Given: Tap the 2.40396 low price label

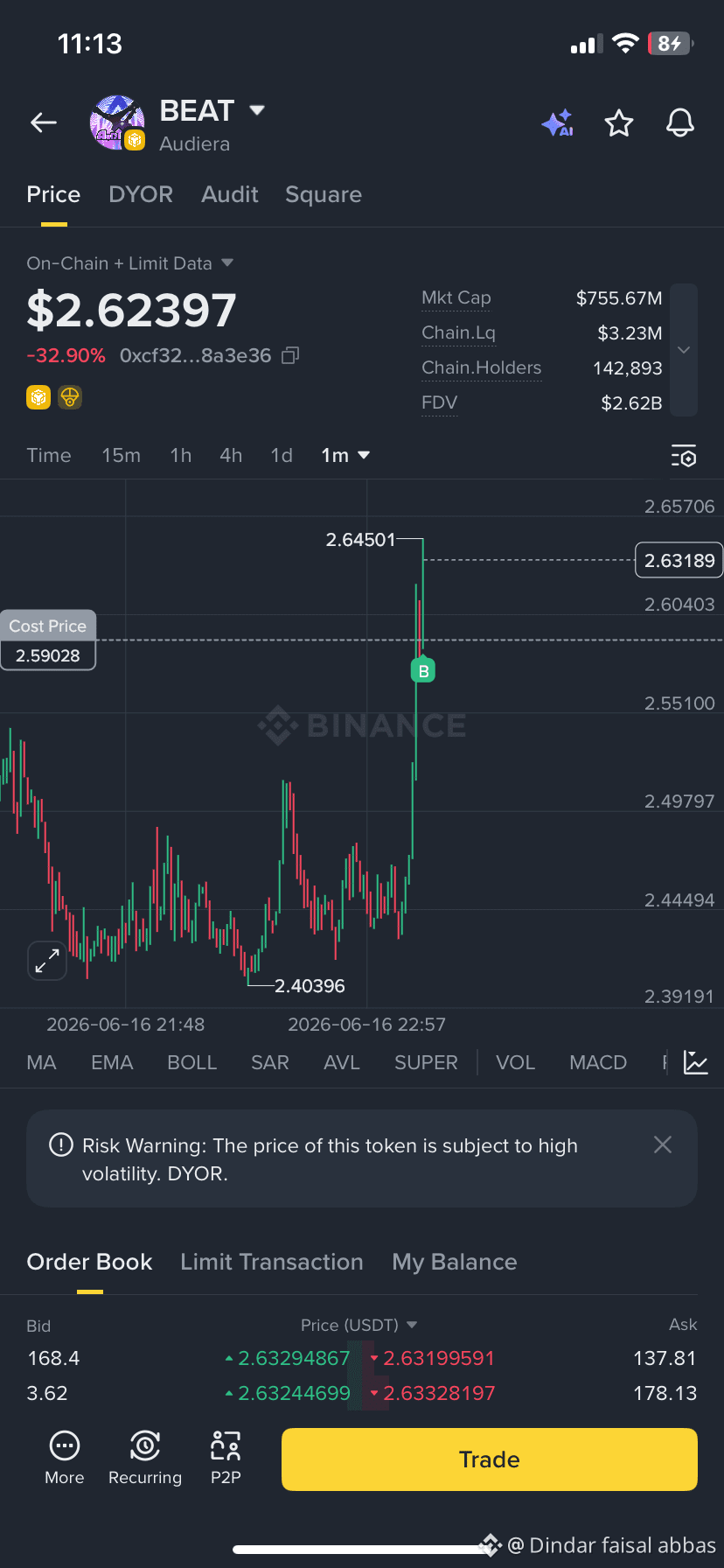Looking at the screenshot, I should (x=310, y=986).
